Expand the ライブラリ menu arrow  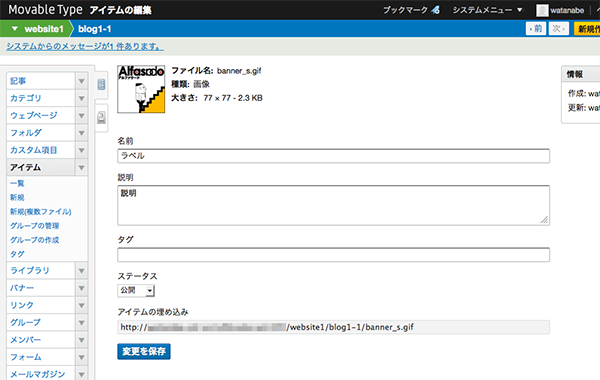point(81,271)
